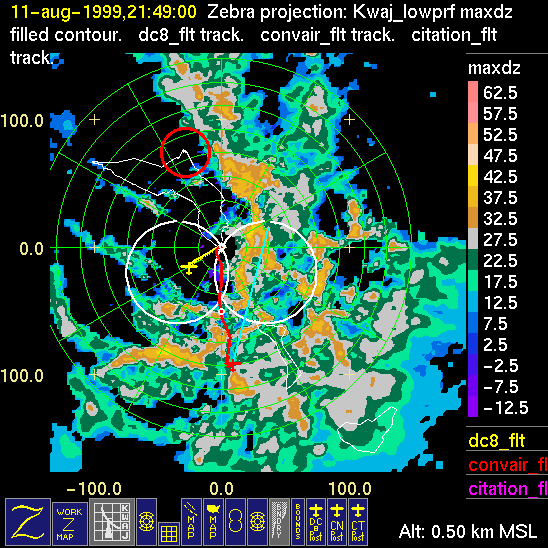Click the yellow DC8 aircraft marker on map
This screenshot has width=548, height=548.
click(189, 268)
